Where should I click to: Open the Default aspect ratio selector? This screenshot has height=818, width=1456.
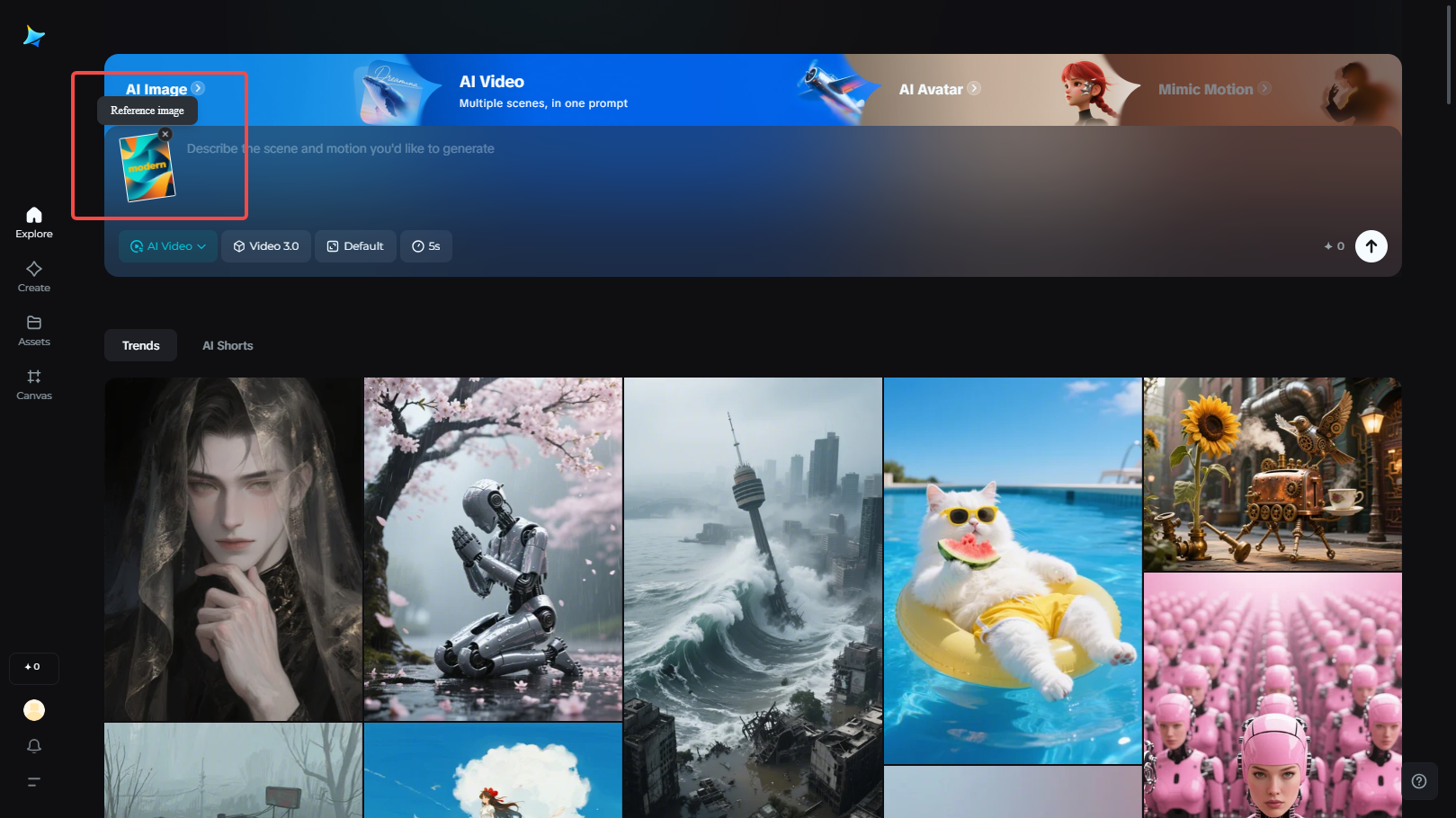(x=355, y=246)
